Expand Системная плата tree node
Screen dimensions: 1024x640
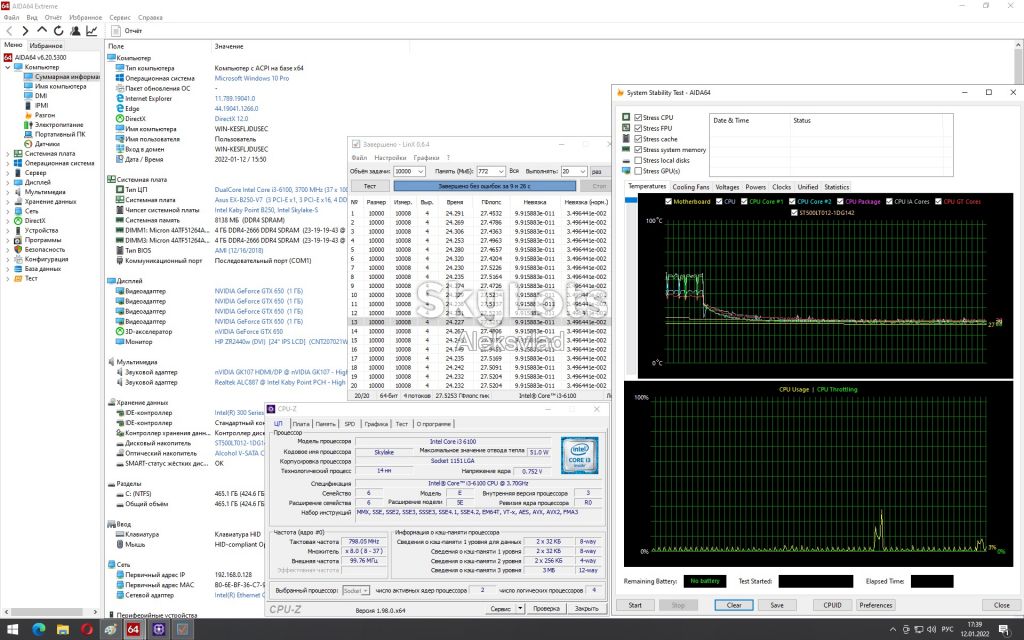click(8, 153)
